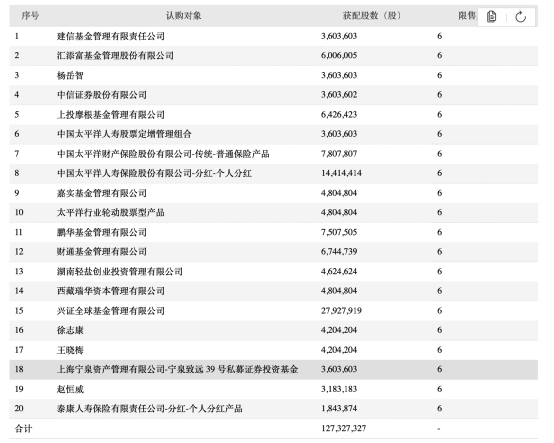This screenshot has height=443, width=554.
Task: Select row 泰康人寿保险有限责任公司
Action: coord(274,408)
